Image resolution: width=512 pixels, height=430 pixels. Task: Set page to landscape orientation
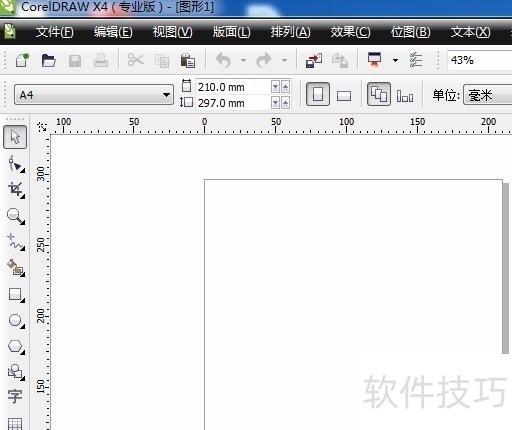coord(344,96)
